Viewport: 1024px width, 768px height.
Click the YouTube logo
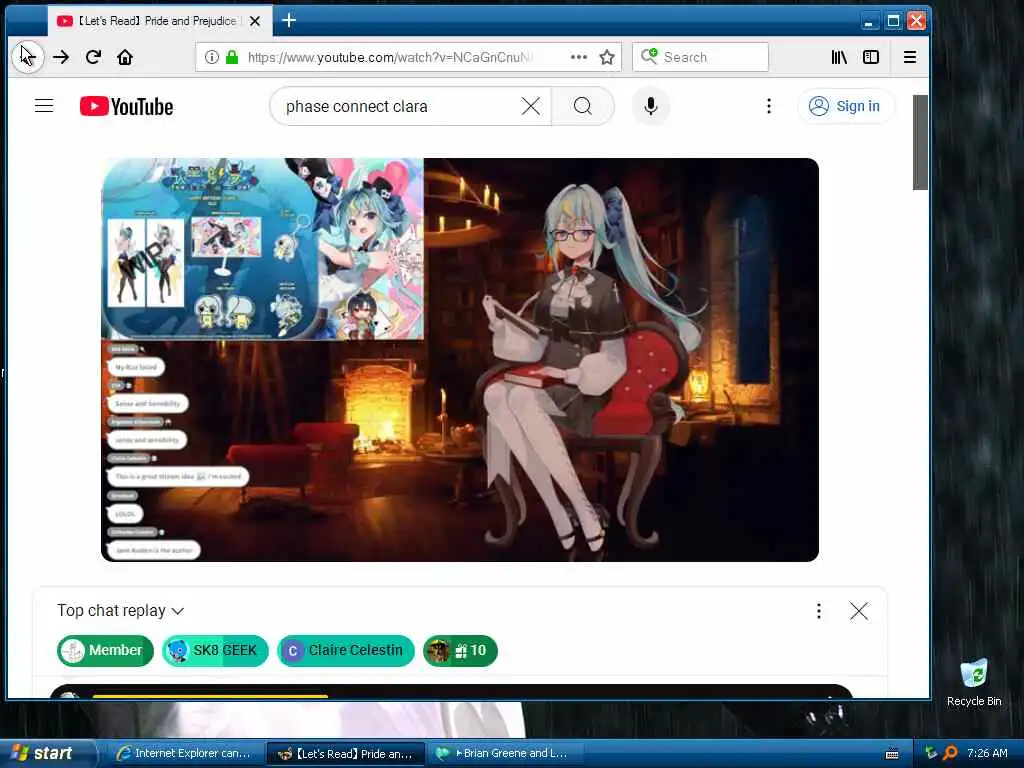click(x=127, y=106)
